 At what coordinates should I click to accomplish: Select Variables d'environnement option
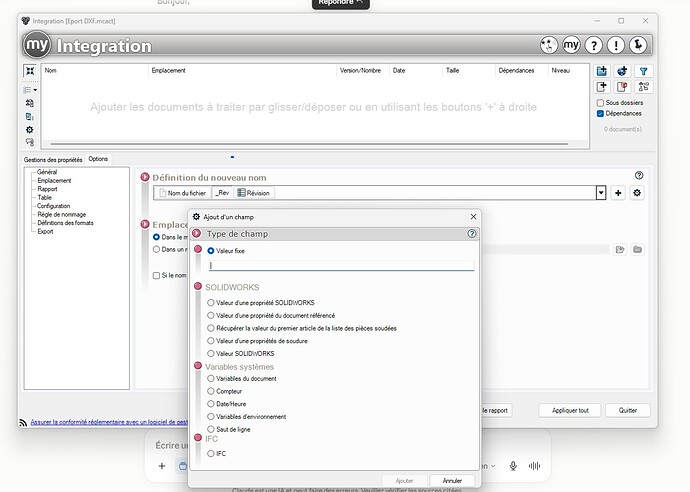(x=211, y=417)
